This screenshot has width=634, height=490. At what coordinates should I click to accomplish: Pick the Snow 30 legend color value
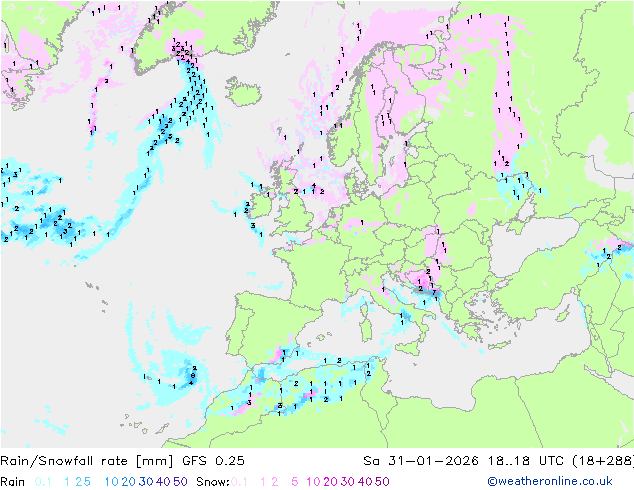348,482
